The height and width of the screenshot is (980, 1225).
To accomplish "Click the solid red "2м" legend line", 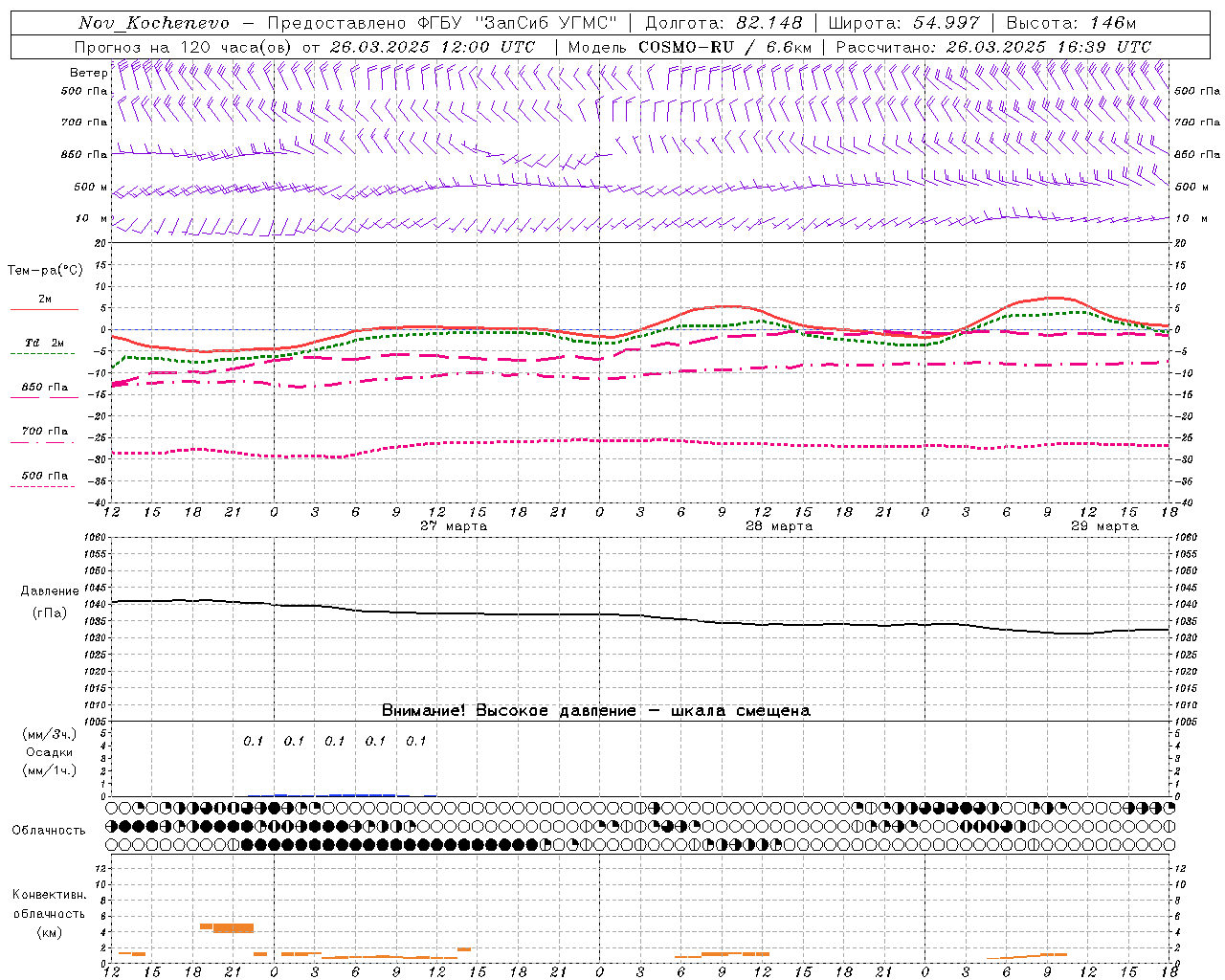I will pos(44,309).
